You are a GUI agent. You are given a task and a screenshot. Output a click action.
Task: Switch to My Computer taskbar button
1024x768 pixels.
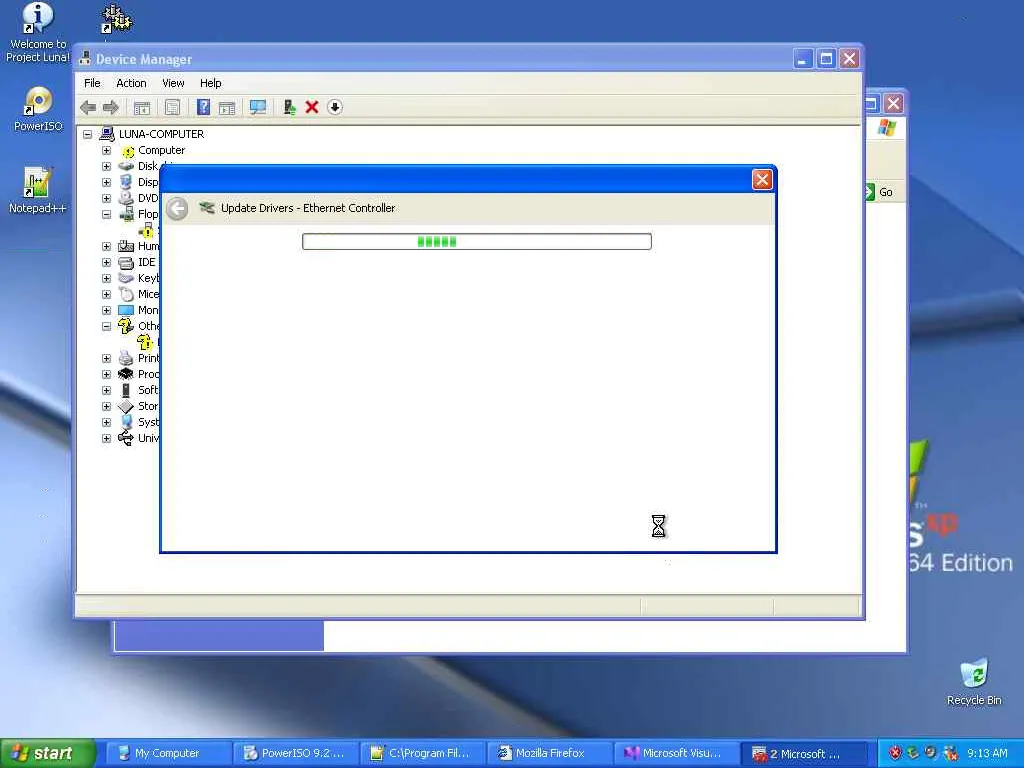167,753
